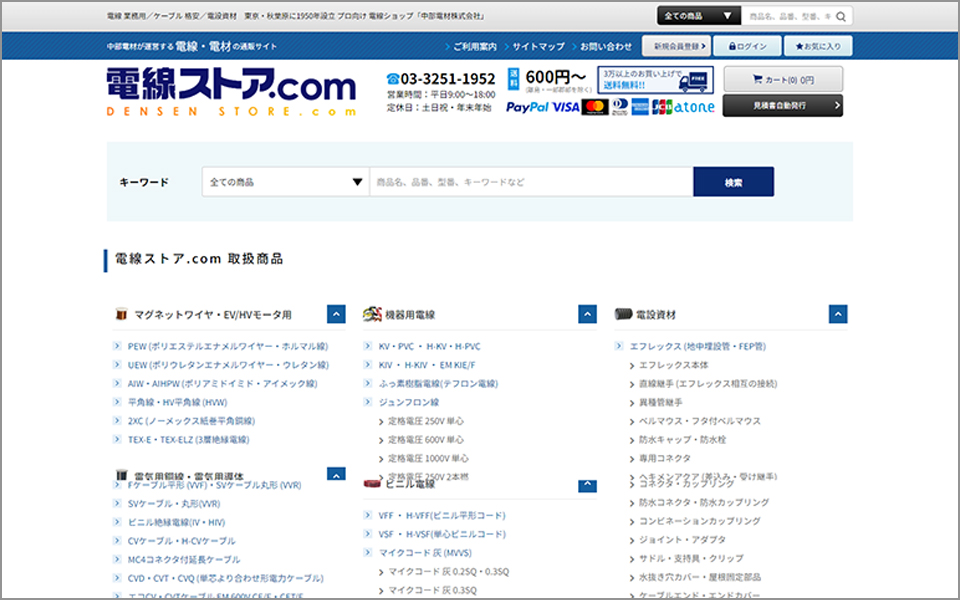The height and width of the screenshot is (600, 960).
Task: Click the blue 送料 shipping badge
Action: 514,79
